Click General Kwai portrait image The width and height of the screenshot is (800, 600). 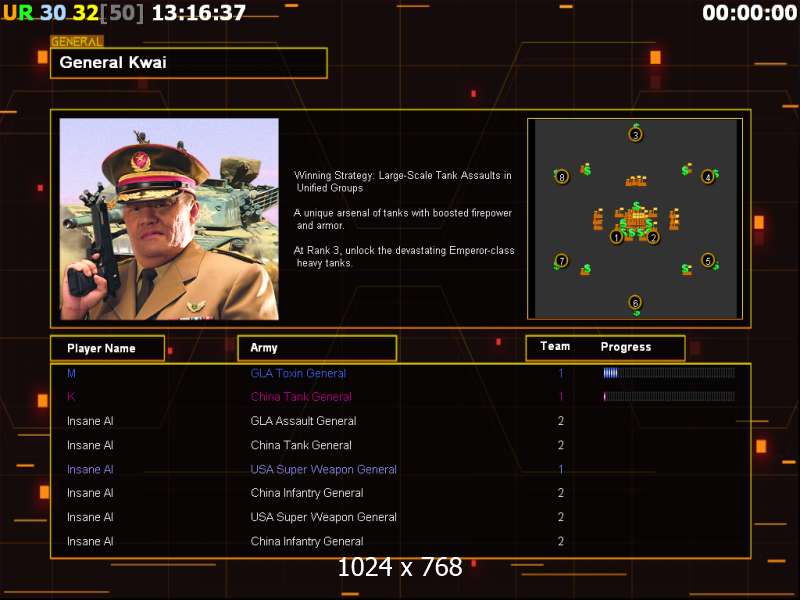[x=169, y=219]
